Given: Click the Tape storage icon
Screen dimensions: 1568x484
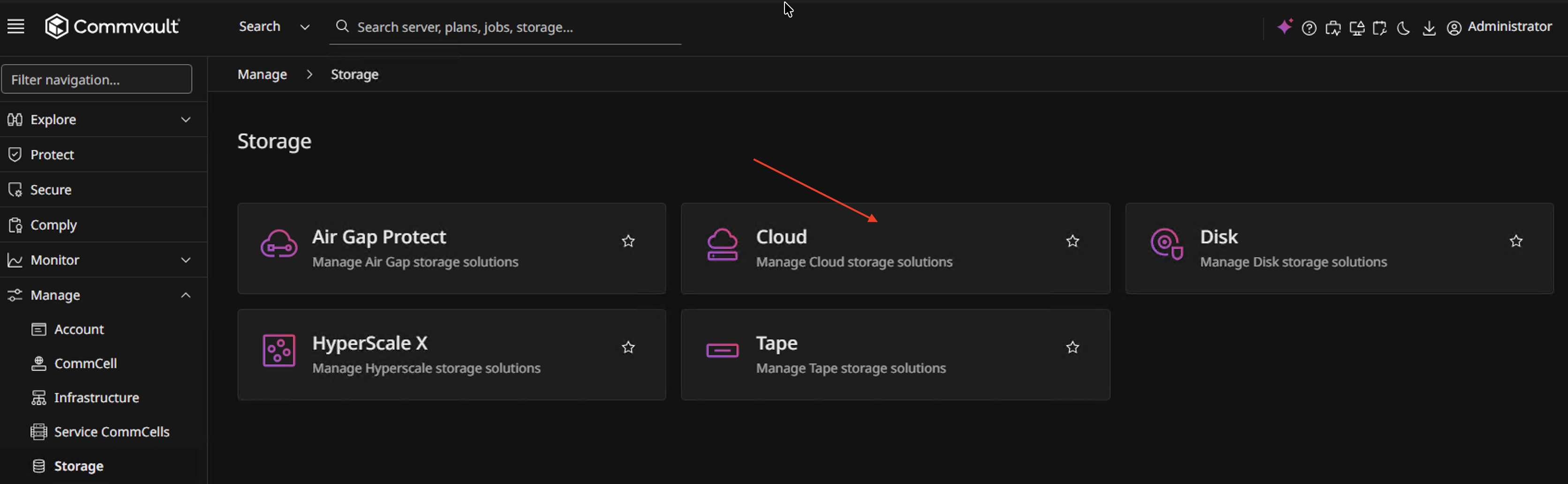Looking at the screenshot, I should pos(723,350).
